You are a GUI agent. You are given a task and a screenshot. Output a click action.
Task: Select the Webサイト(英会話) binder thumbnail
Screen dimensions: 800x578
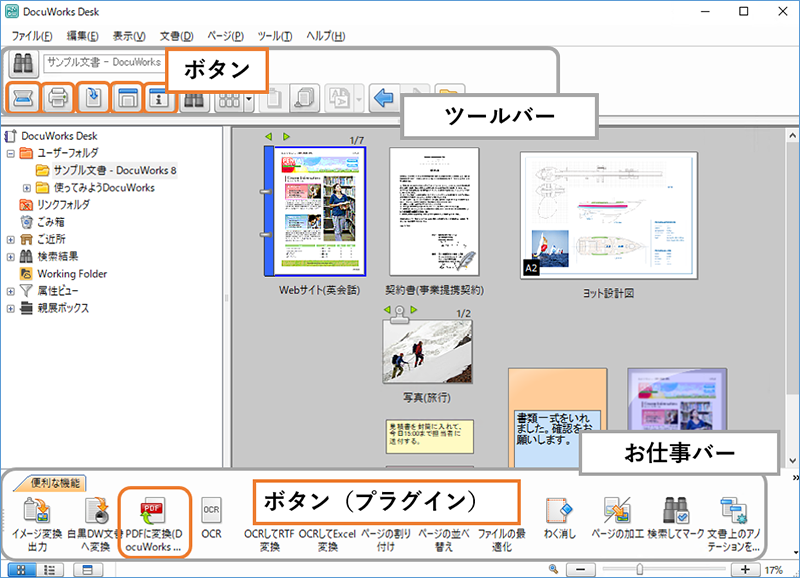315,212
